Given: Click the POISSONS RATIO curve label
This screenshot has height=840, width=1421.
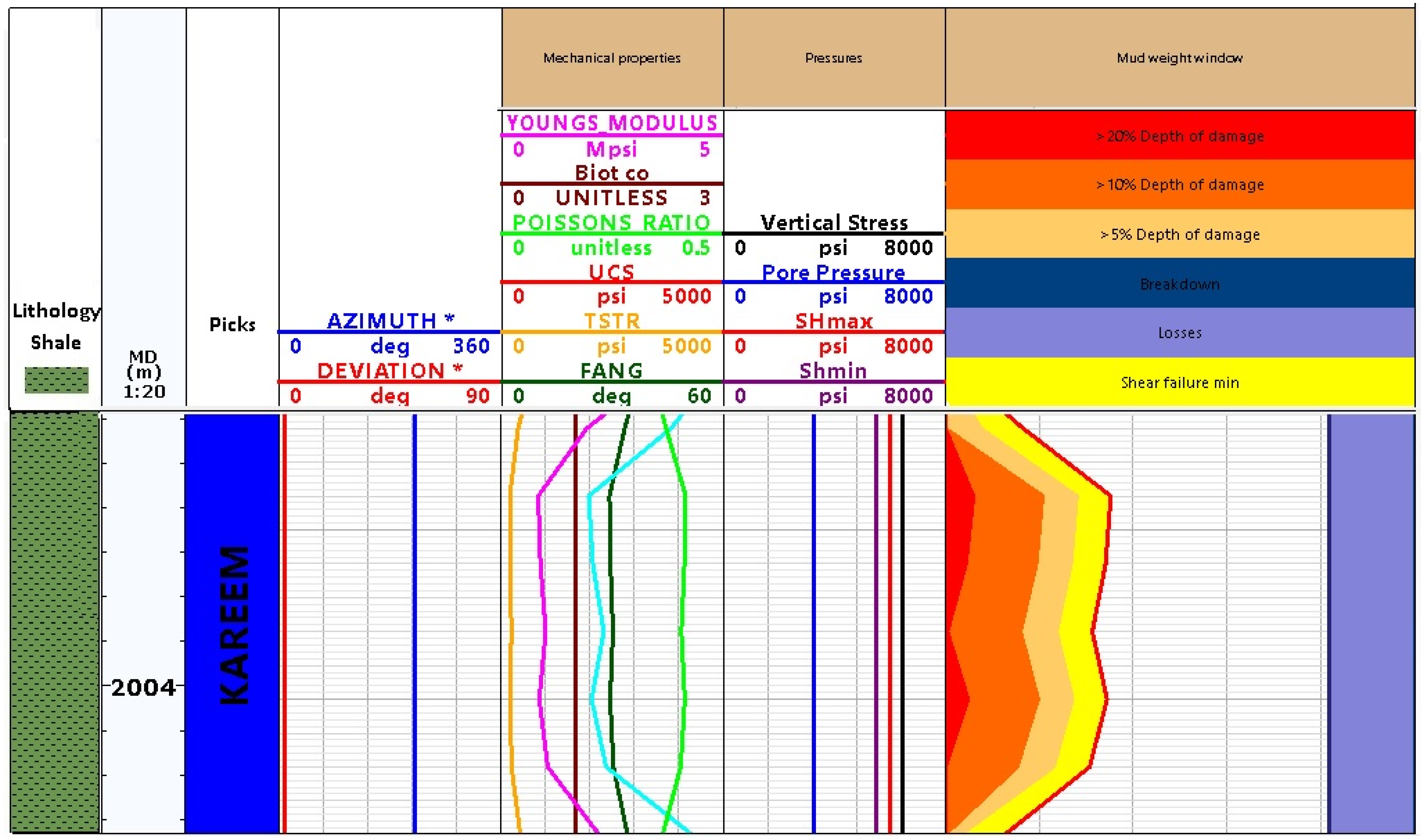Looking at the screenshot, I should 612,222.
